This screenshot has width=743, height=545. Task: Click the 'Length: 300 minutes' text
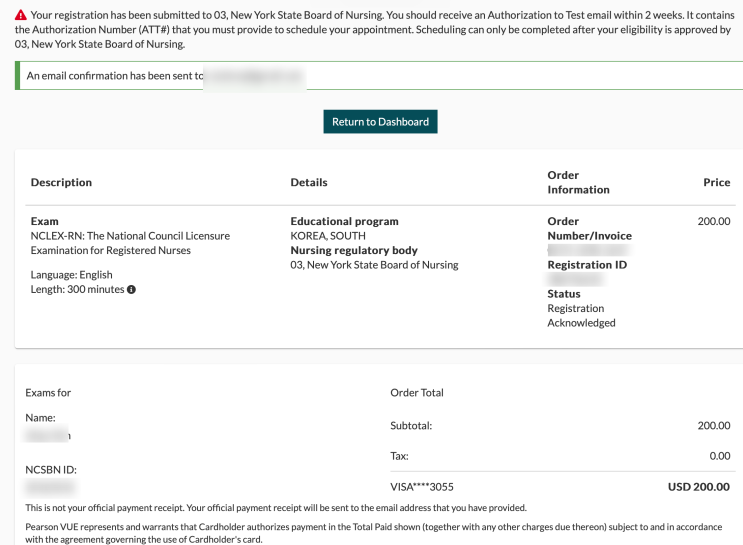click(x=77, y=290)
